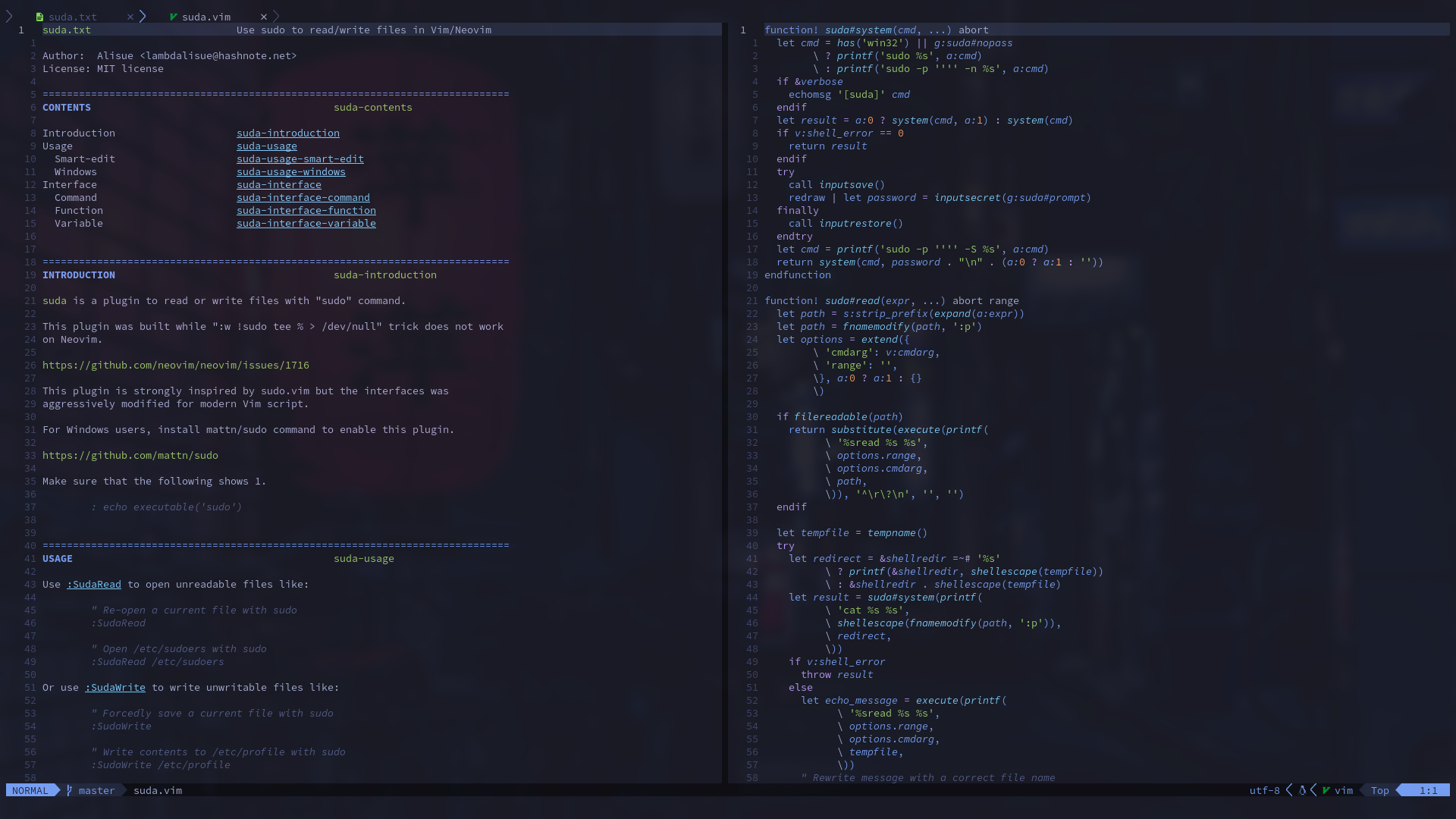Click the Top scroll position indicator

coord(1379,790)
